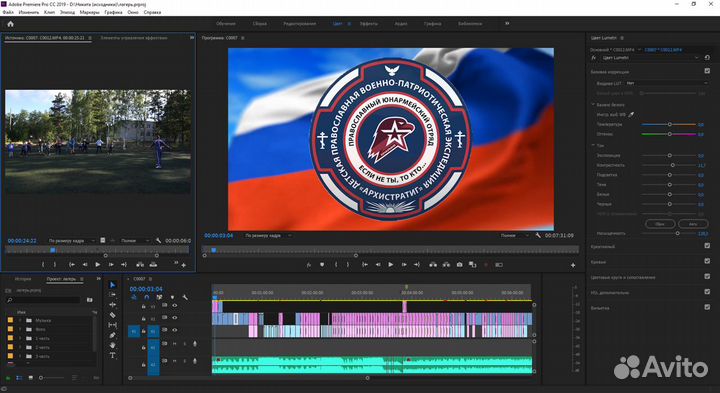
Task: Expand the Музыка bin
Action: click(x=20, y=320)
